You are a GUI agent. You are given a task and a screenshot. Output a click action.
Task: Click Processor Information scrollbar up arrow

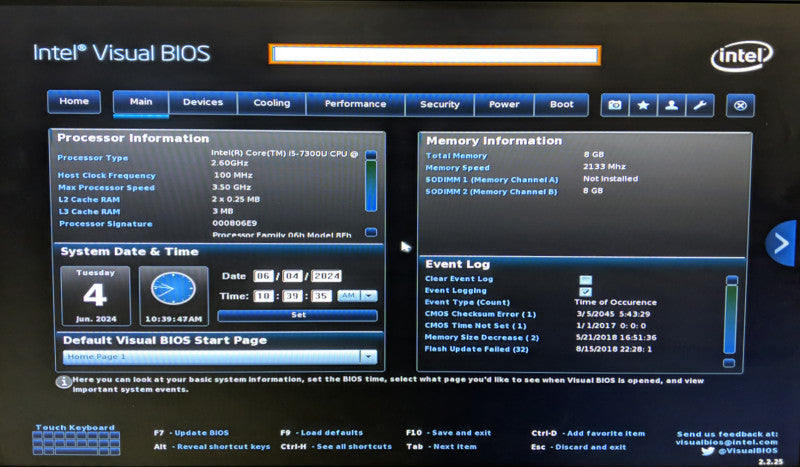tap(371, 155)
